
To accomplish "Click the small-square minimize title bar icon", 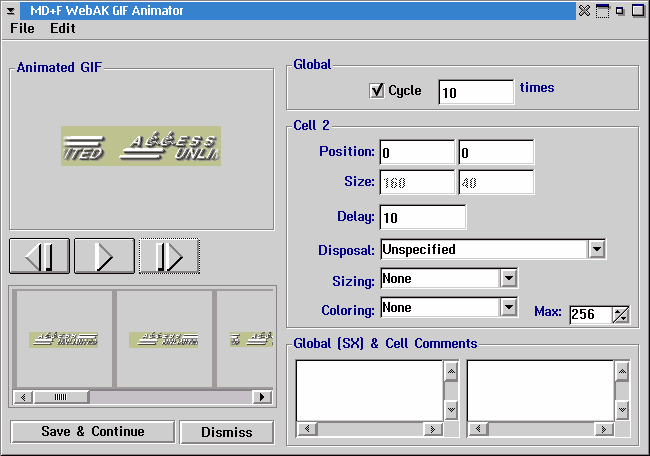I will (x=620, y=11).
